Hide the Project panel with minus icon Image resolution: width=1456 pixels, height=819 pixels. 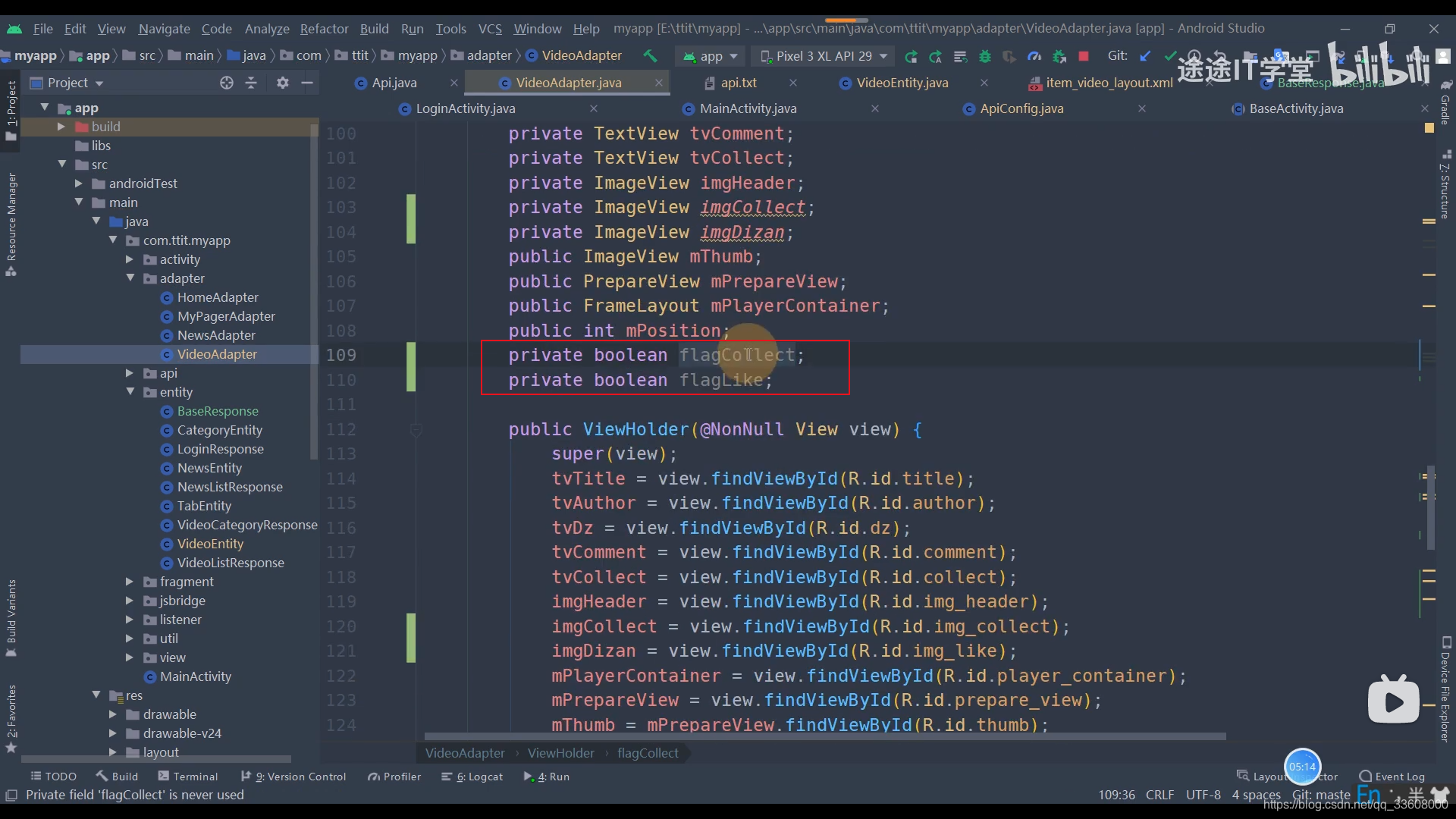[x=307, y=83]
